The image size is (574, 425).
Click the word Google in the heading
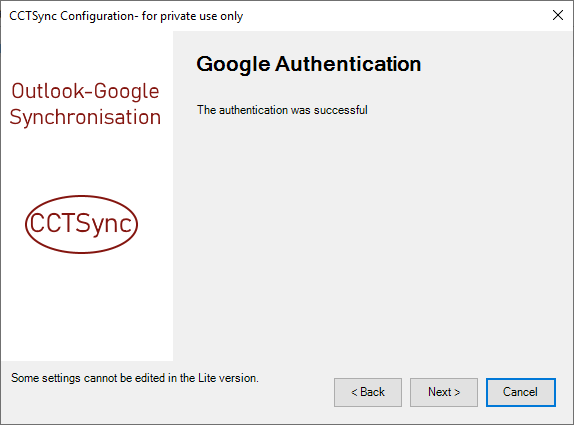tap(233, 64)
